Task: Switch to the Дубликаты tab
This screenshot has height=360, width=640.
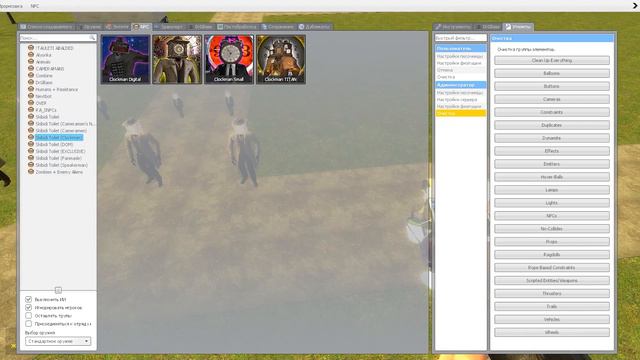Action: [x=314, y=27]
